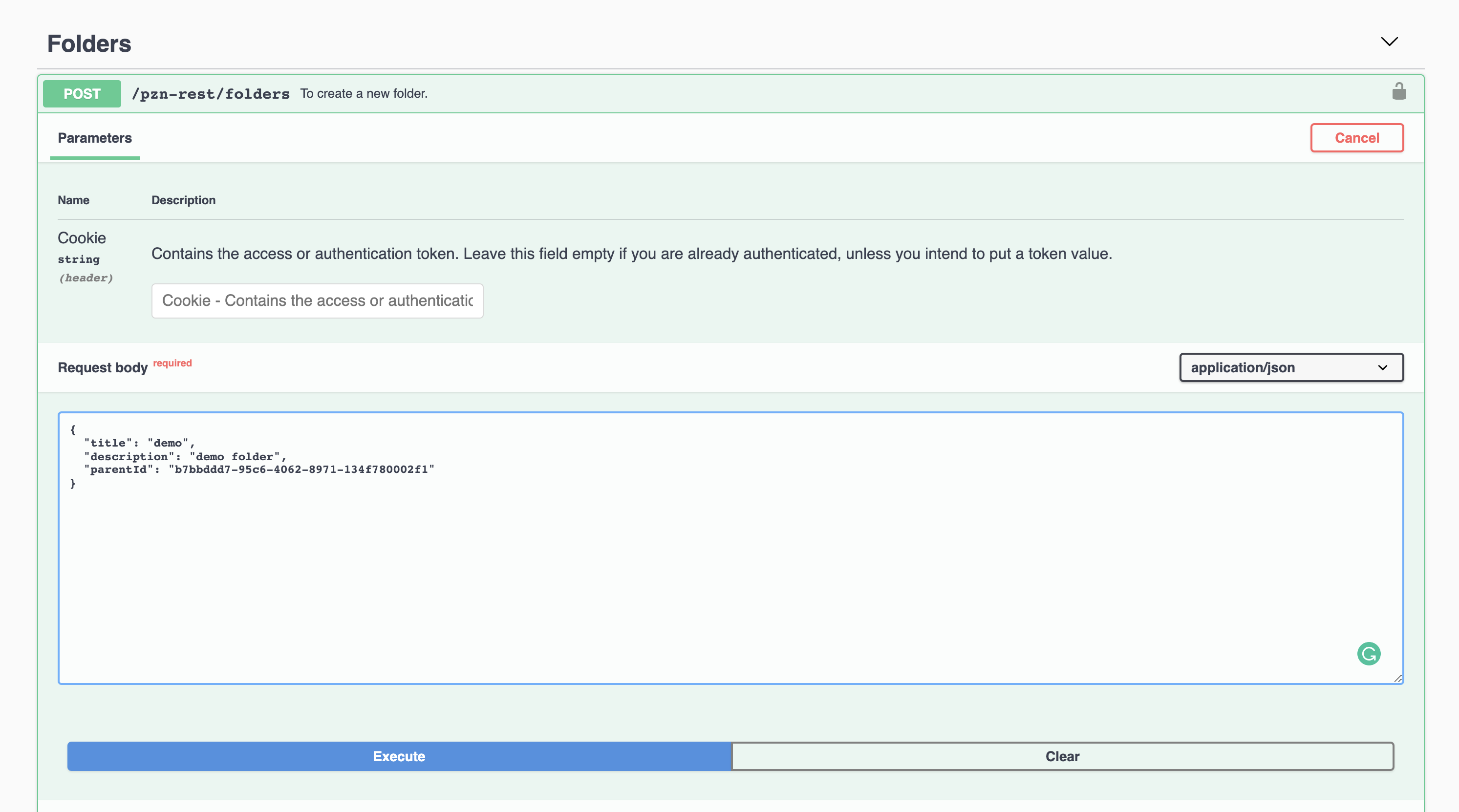
Task: Click the Folders section heading
Action: pyautogui.click(x=89, y=43)
